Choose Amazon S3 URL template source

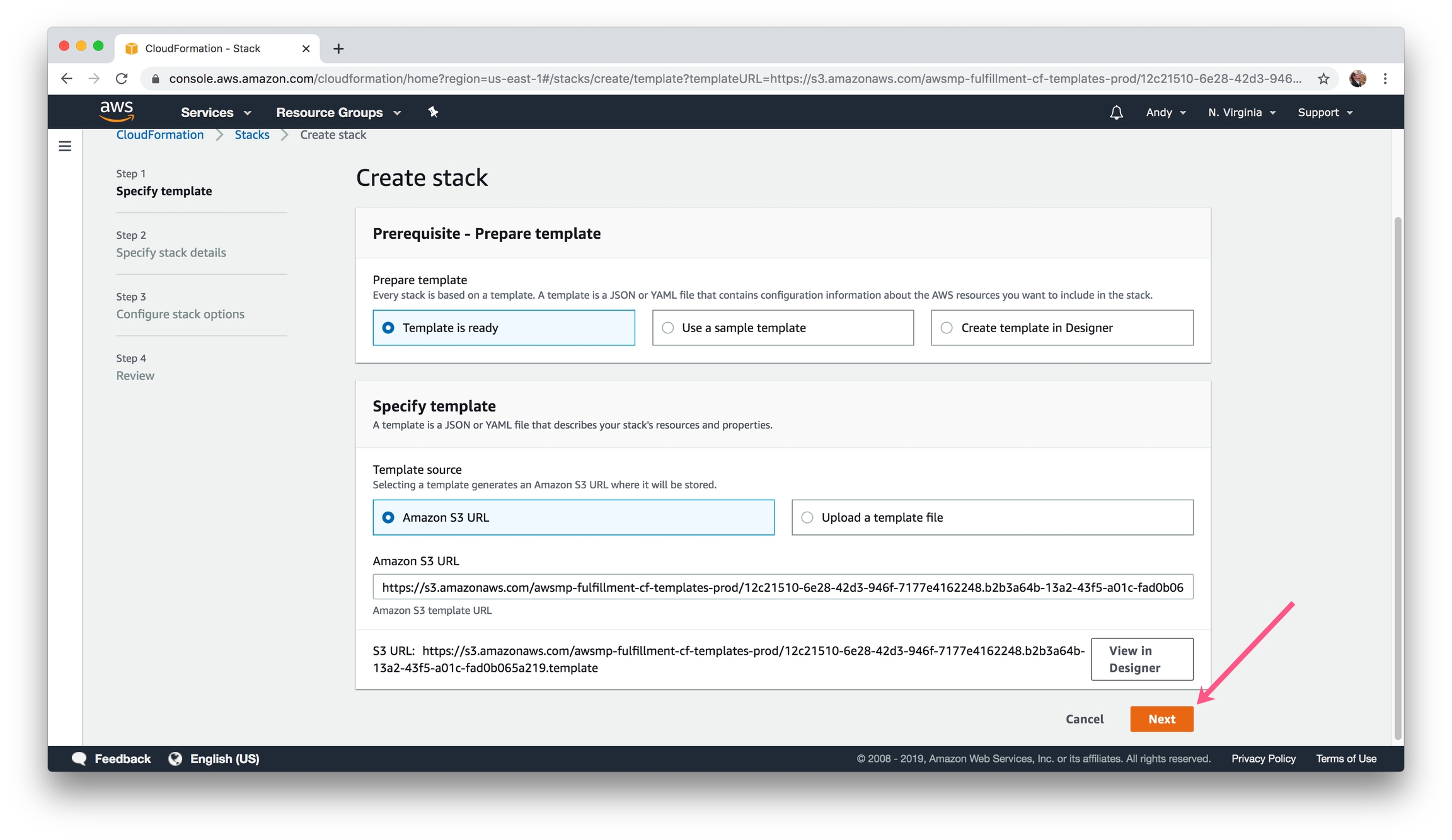[573, 517]
